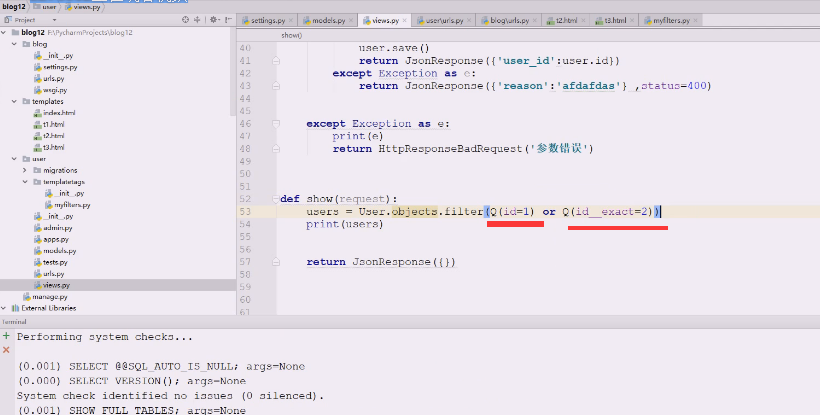Collapse the blog folder arrow
The width and height of the screenshot is (820, 415).
[14, 44]
